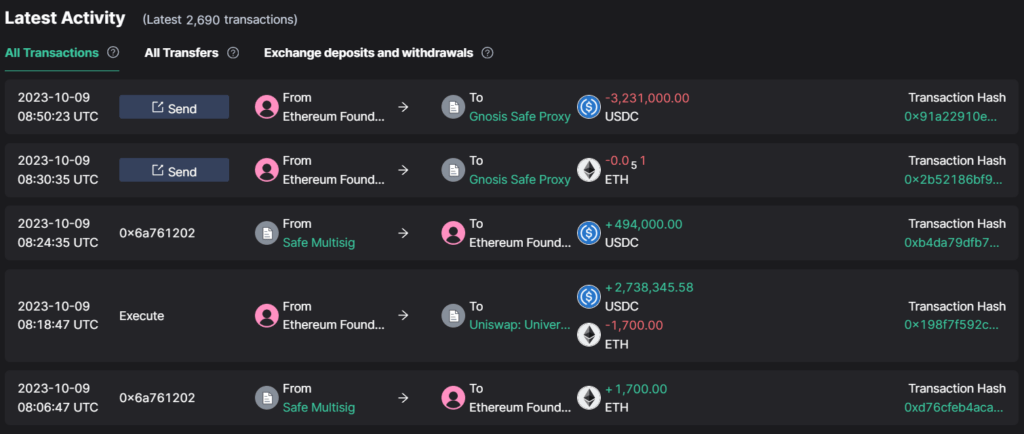This screenshot has width=1024, height=434.
Task: Open transaction hash 0x198f7f592c link
Action: 951,325
